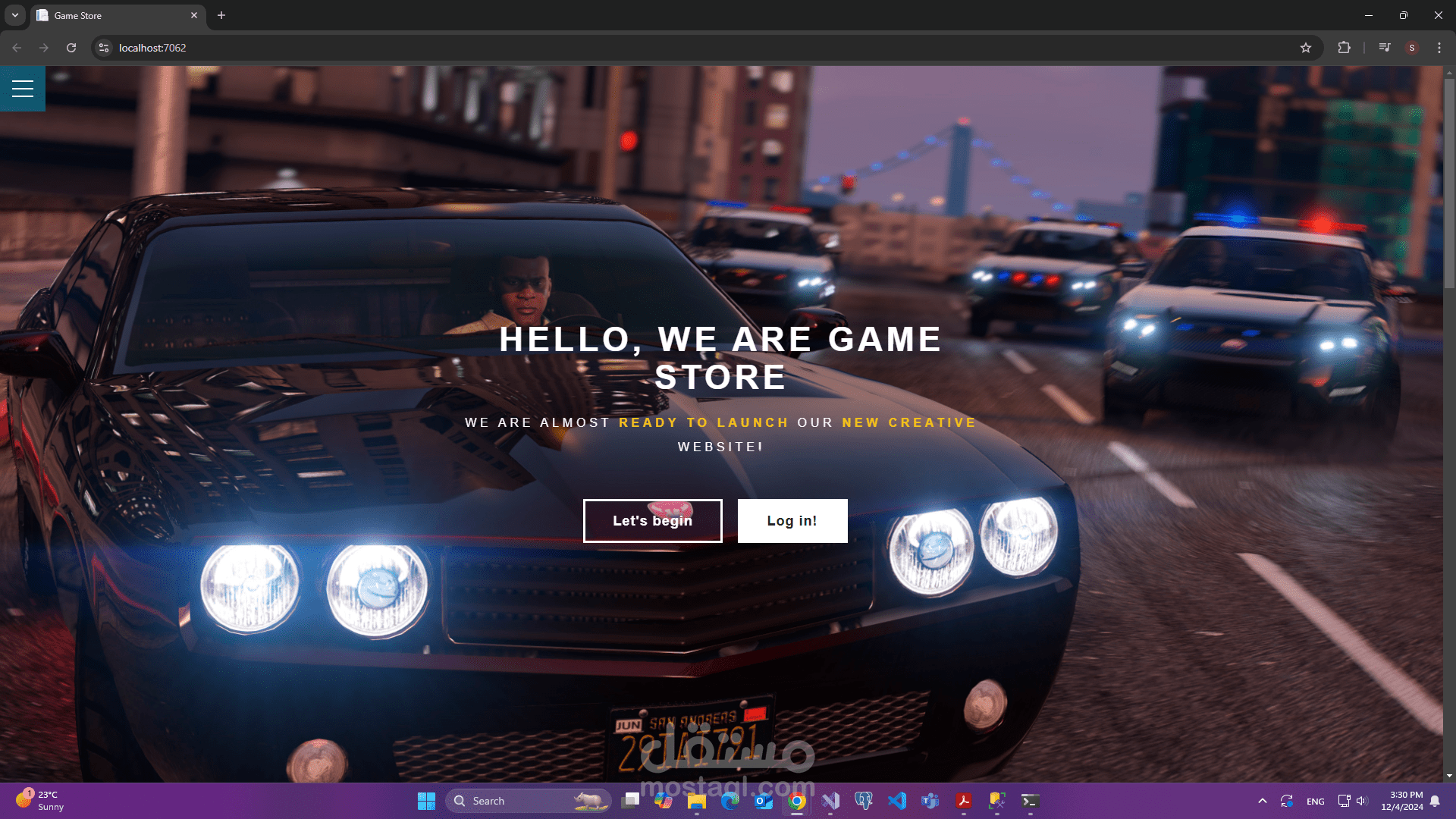Screen dimensions: 1456x819
Task: Click the ENG language indicator
Action: point(1316,802)
